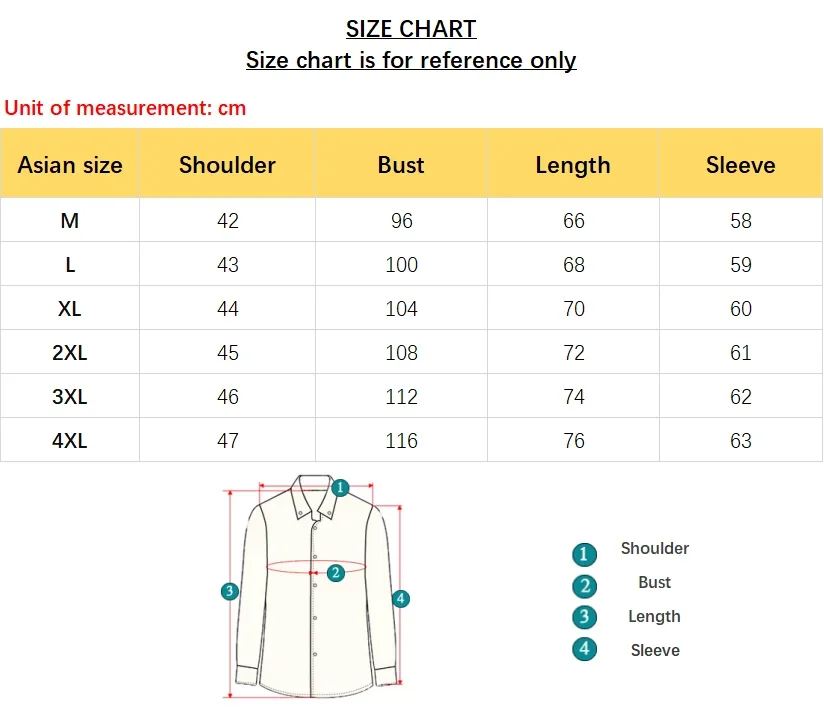Select the Sleeve column header
The height and width of the screenshot is (711, 824).
(x=740, y=165)
